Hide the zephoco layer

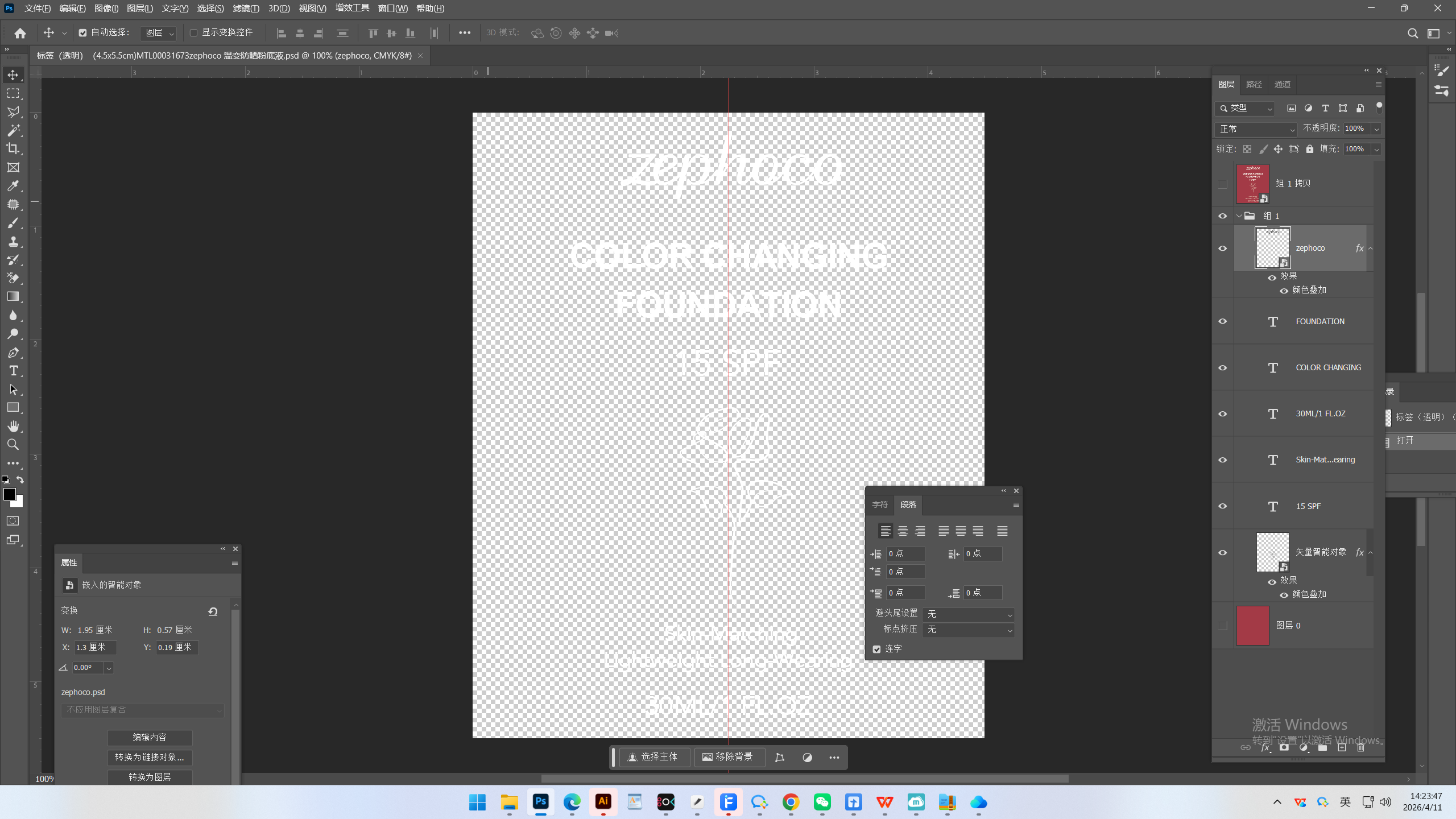(x=1222, y=249)
